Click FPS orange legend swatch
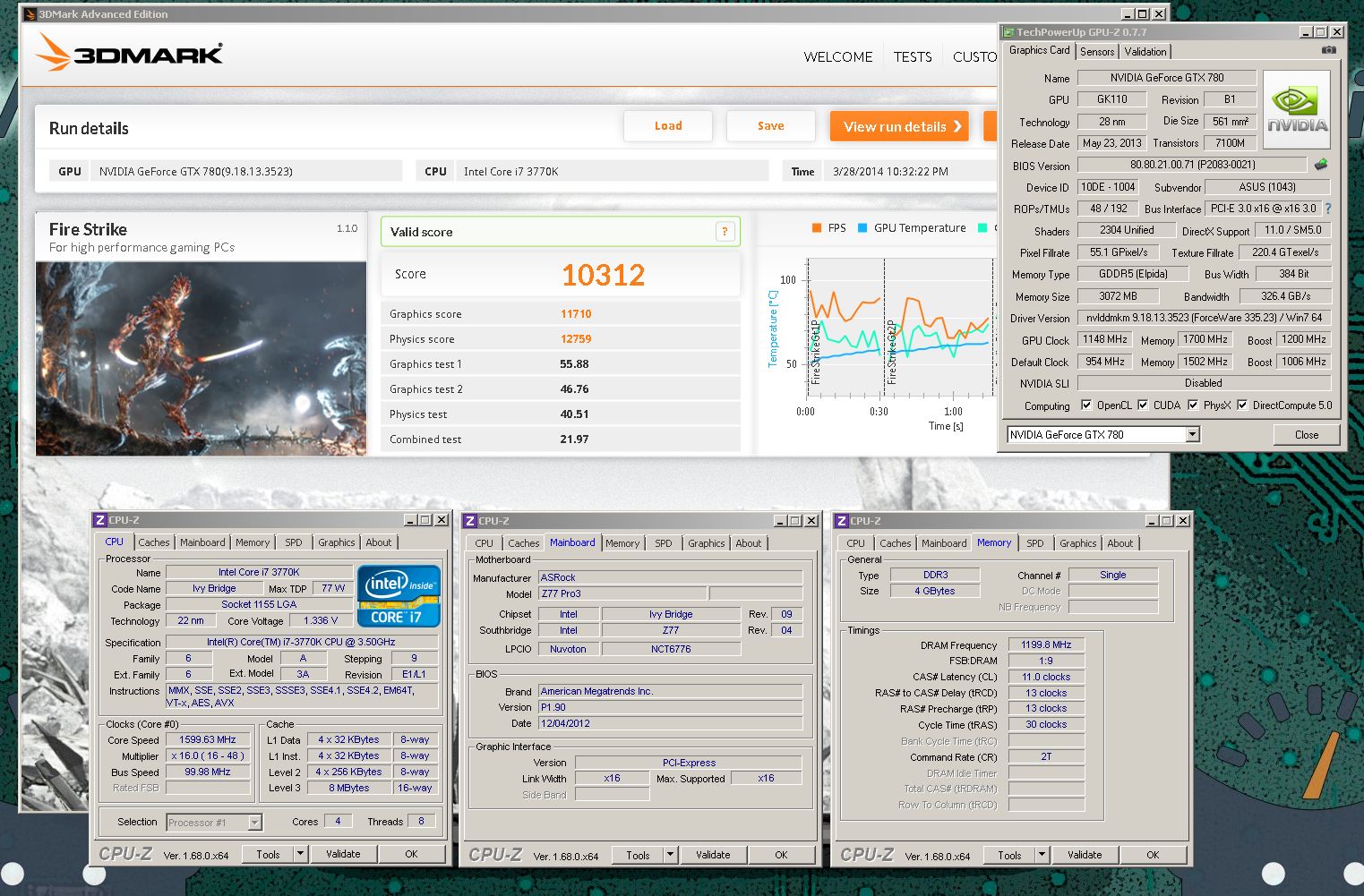Image resolution: width=1364 pixels, height=896 pixels. 817,227
